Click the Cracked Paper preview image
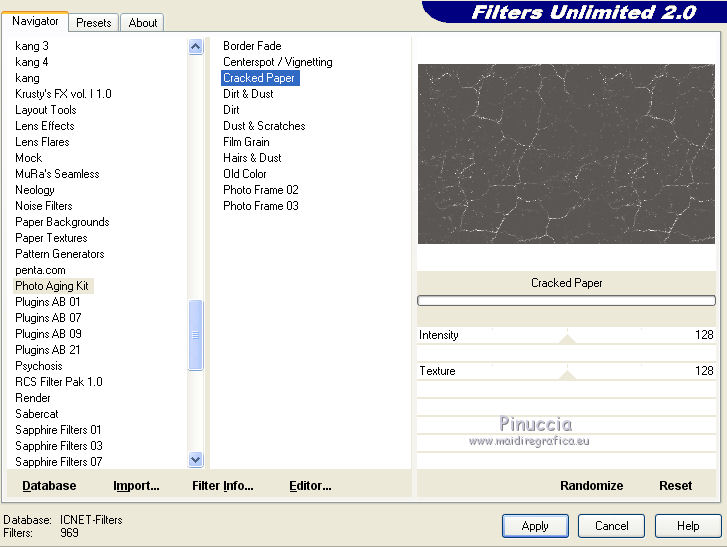The width and height of the screenshot is (727, 547). click(x=566, y=154)
